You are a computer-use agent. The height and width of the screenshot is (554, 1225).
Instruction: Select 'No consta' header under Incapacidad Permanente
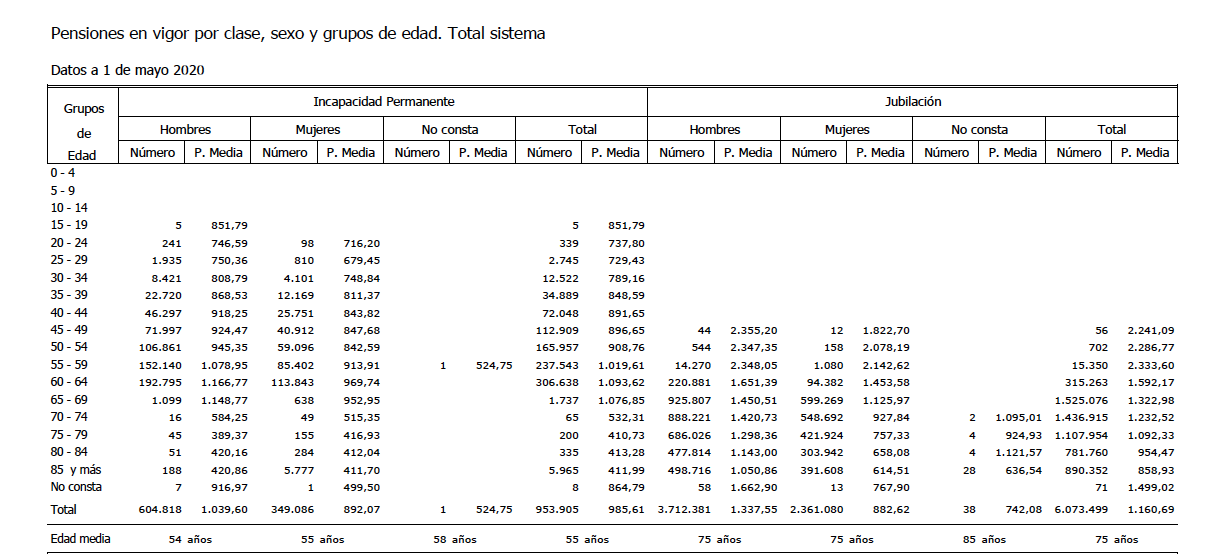point(449,129)
